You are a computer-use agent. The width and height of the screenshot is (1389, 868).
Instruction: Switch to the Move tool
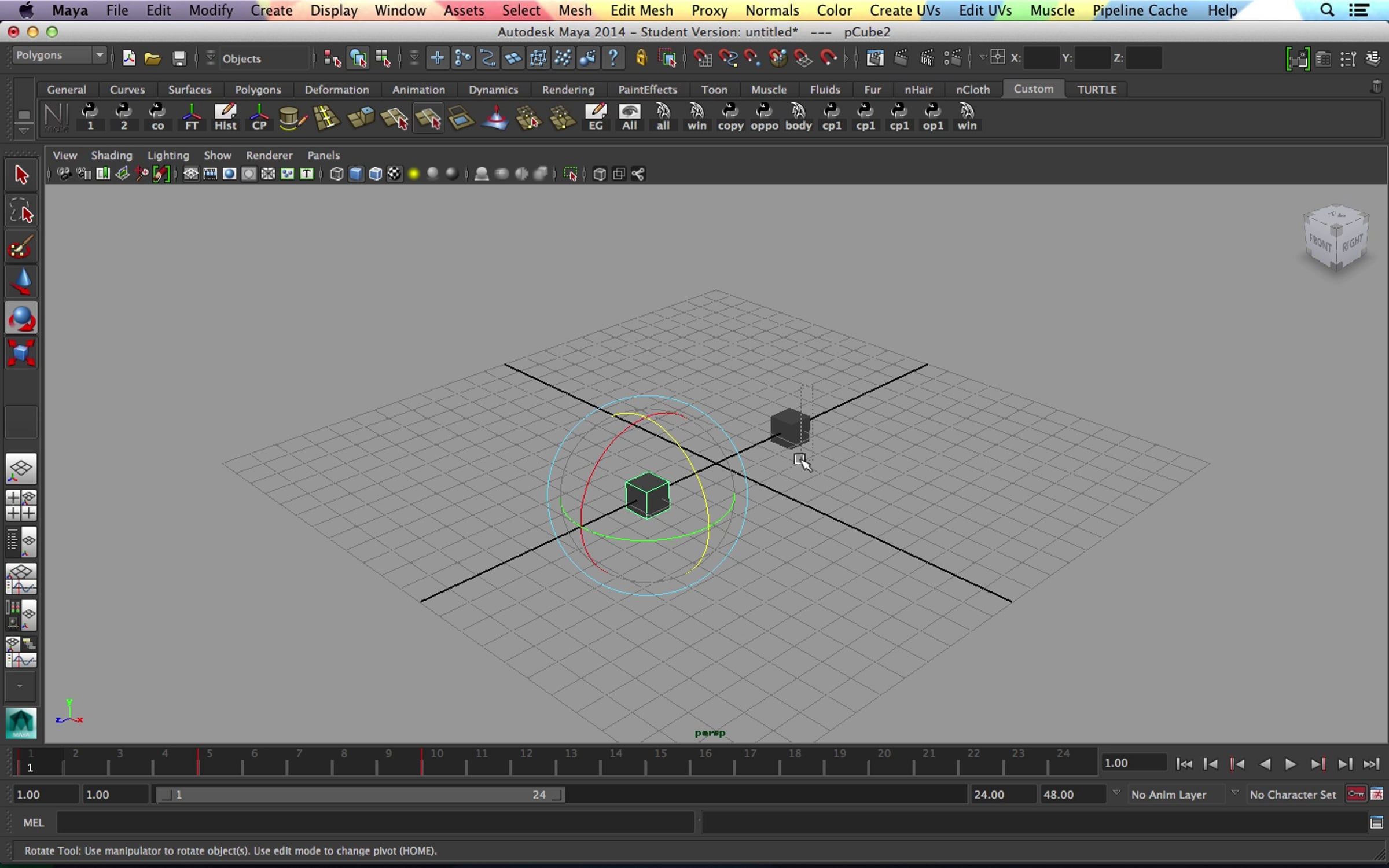click(21, 282)
